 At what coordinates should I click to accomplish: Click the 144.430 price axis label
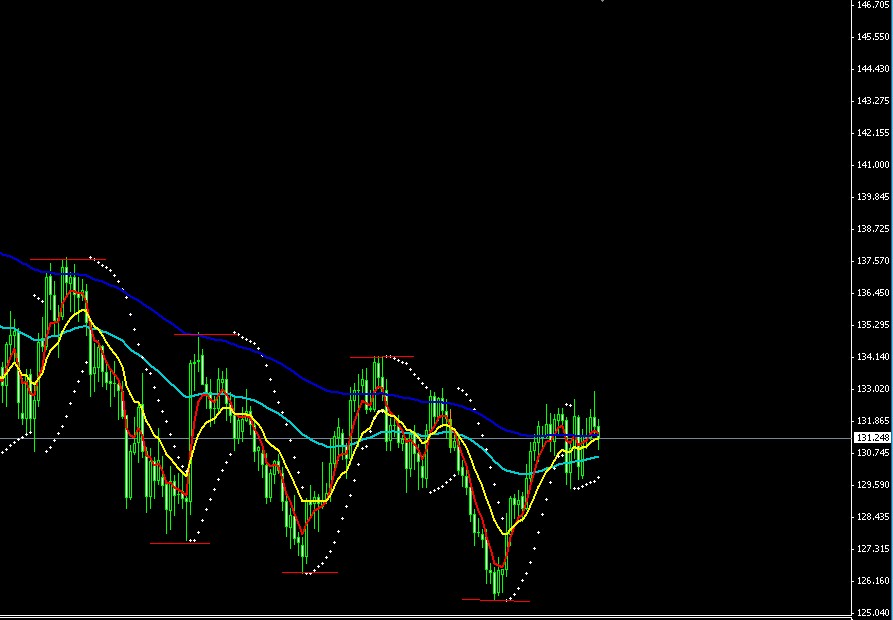[873, 68]
